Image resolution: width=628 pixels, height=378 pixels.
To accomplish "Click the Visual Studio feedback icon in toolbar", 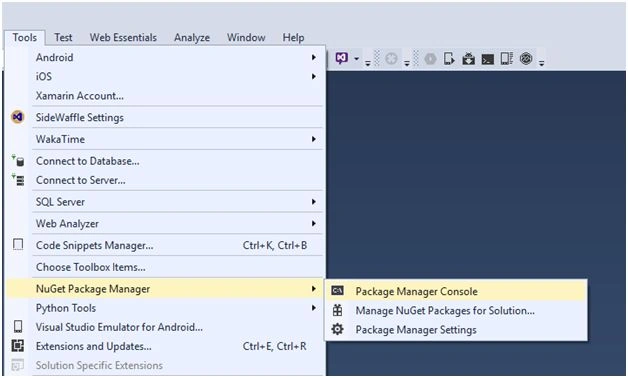I will [342, 58].
